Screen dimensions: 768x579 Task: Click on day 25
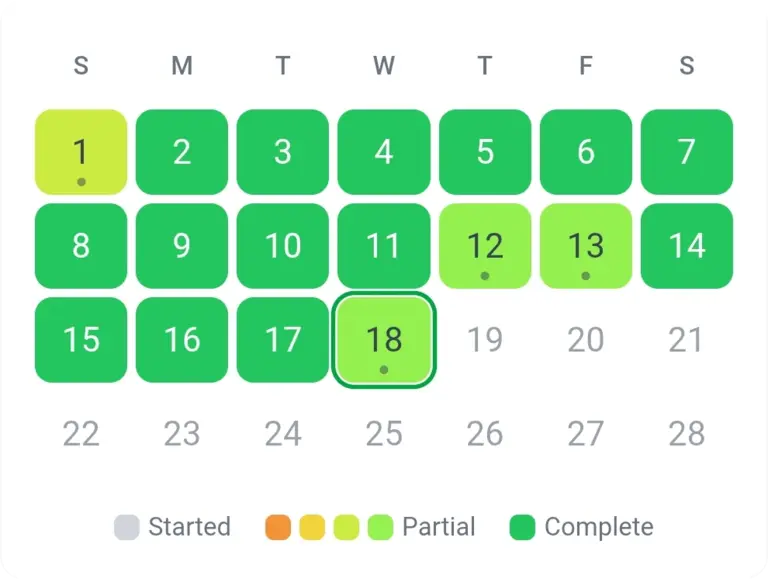(x=384, y=434)
